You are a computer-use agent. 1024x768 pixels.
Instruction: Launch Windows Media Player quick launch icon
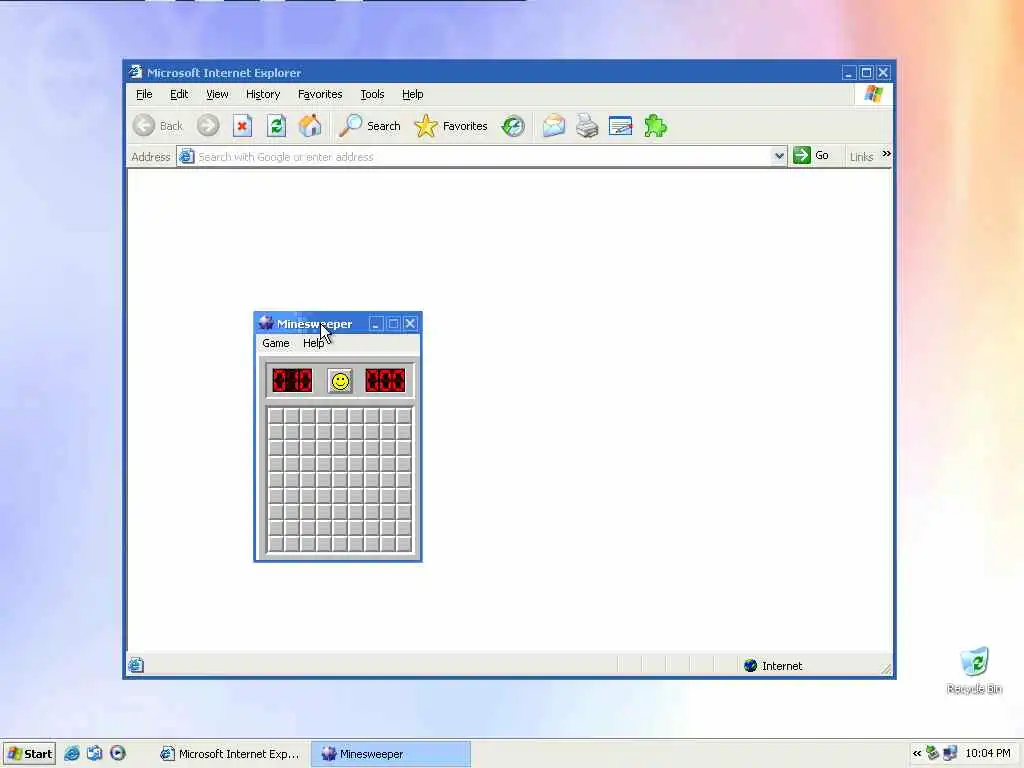click(x=118, y=753)
